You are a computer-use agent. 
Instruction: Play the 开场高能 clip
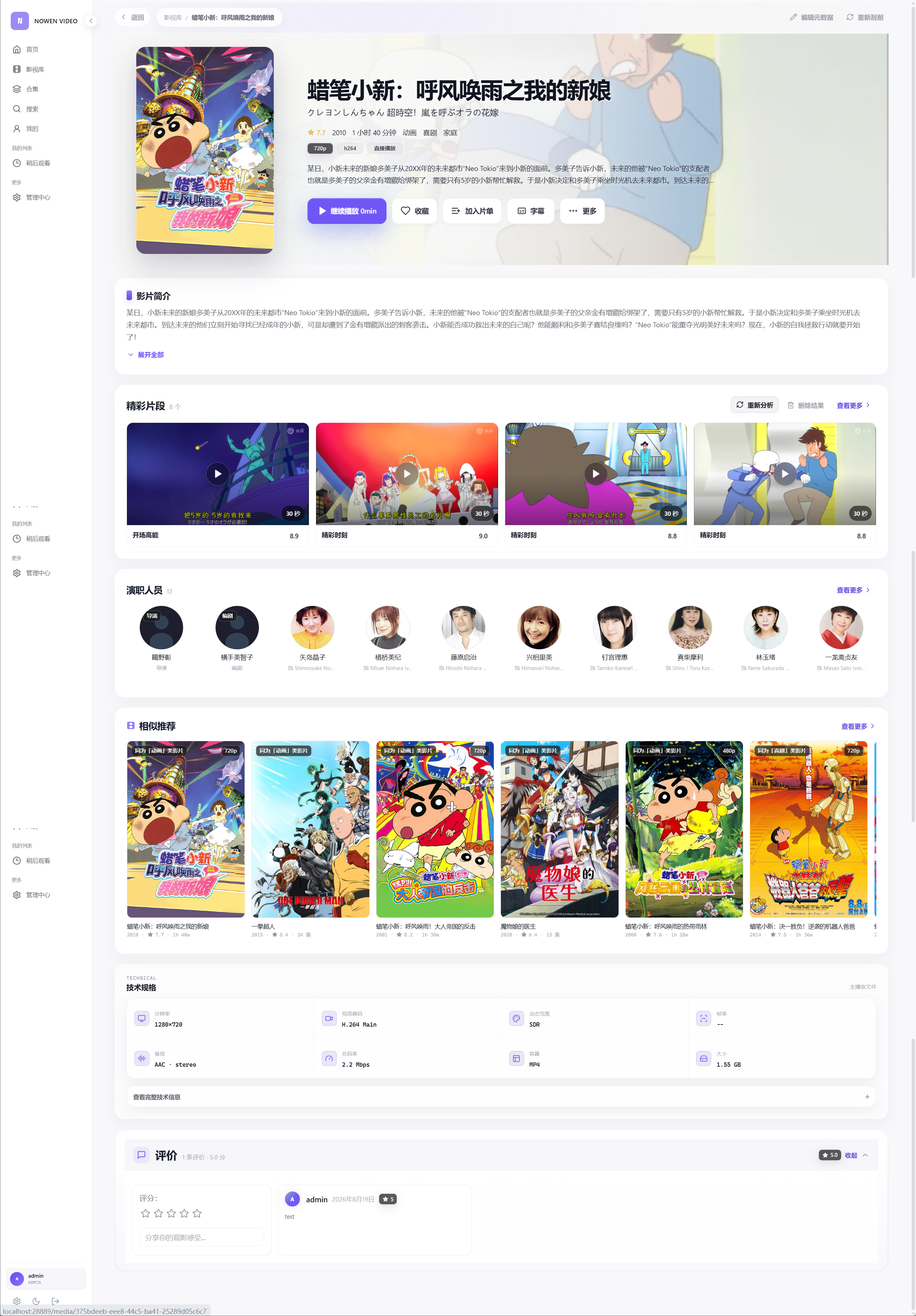tap(218, 474)
